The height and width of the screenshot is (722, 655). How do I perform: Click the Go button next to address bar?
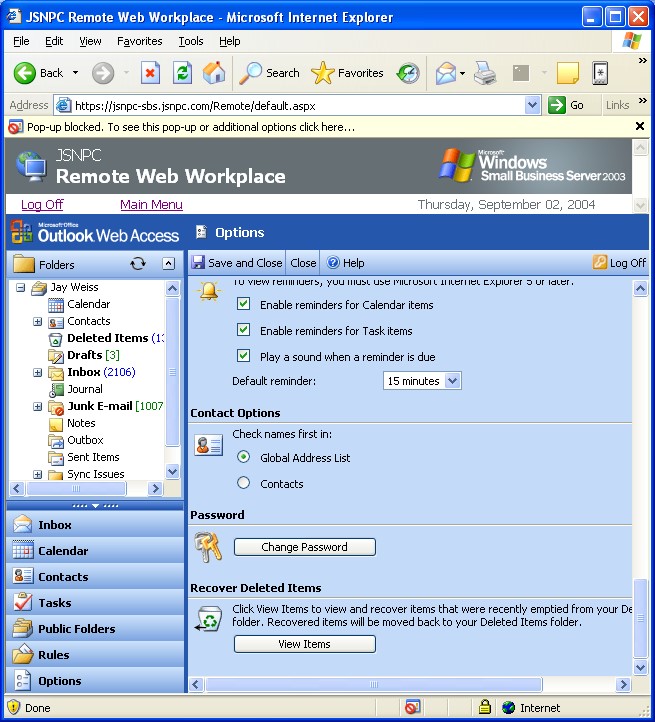point(567,105)
